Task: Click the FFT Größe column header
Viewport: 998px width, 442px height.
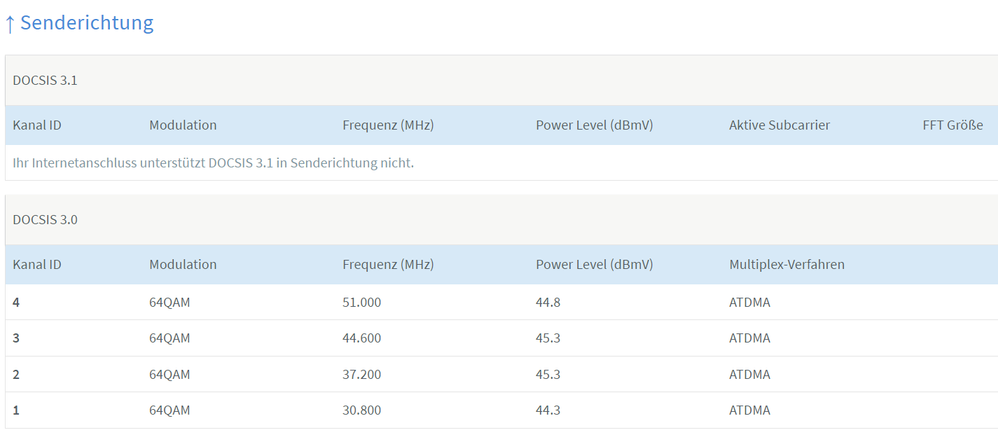Action: click(958, 125)
